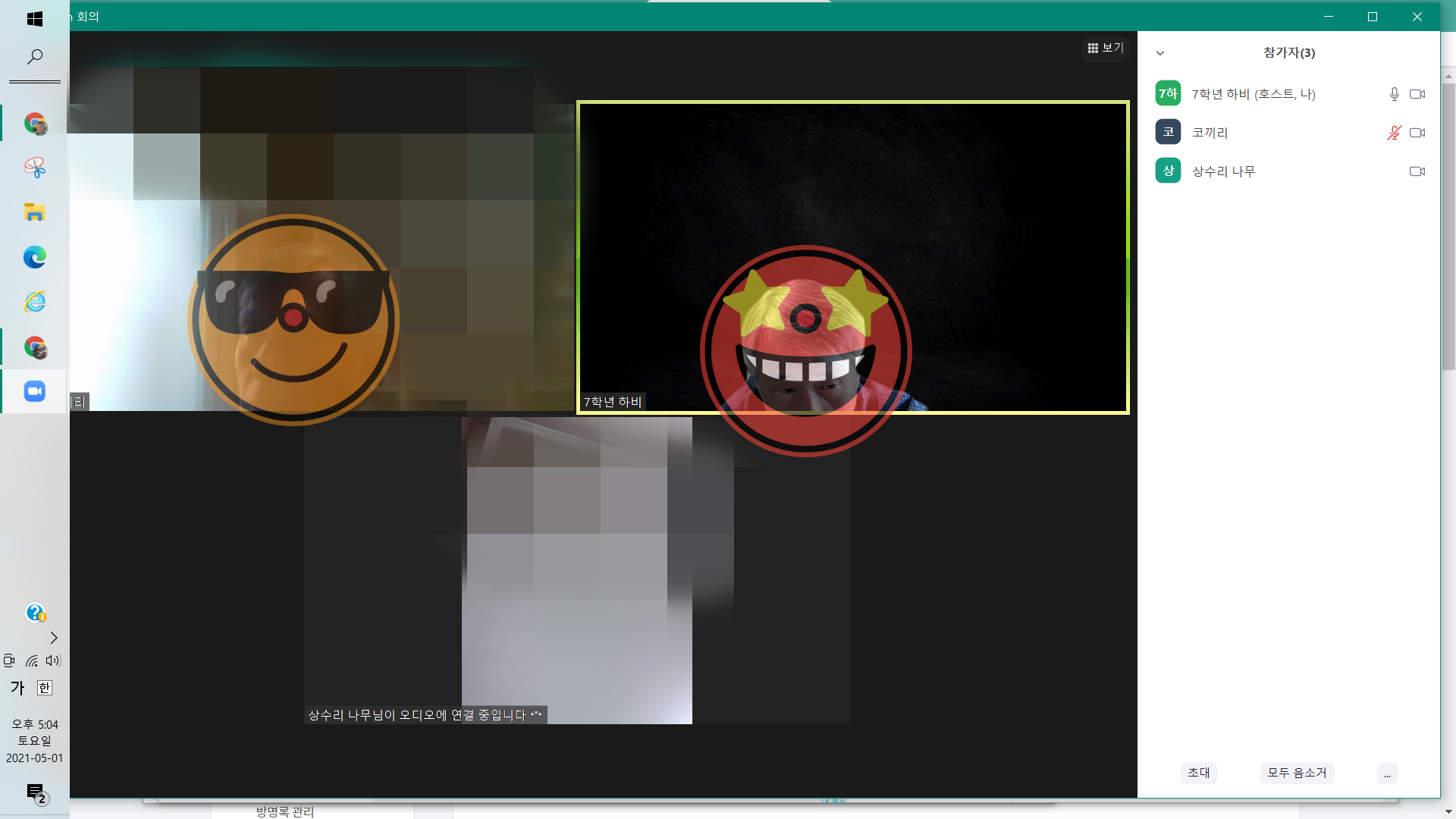Open the notification center icon
This screenshot has height=819, width=1456.
pyautogui.click(x=36, y=793)
